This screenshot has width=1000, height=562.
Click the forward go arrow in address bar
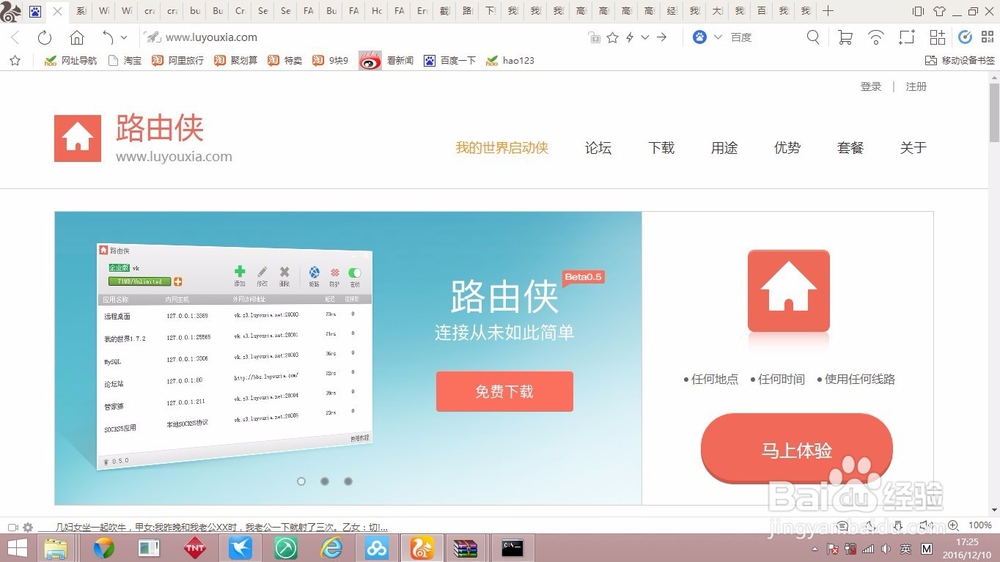[x=662, y=38]
